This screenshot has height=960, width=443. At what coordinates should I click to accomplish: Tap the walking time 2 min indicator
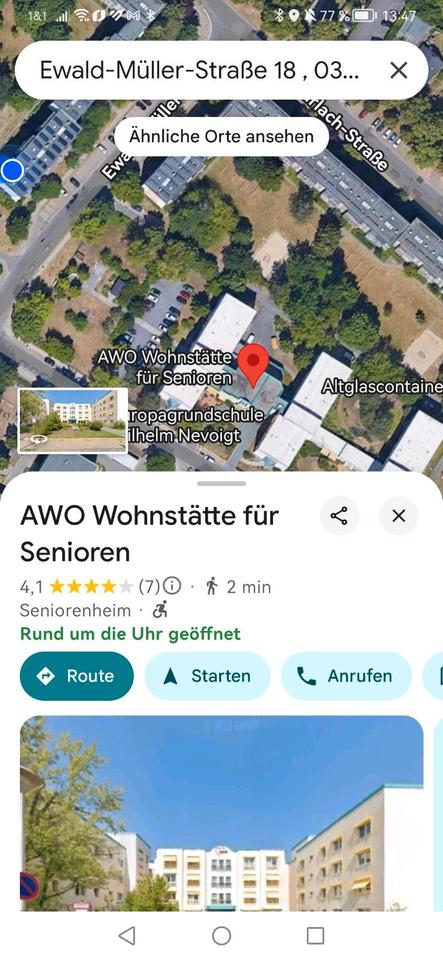[238, 587]
